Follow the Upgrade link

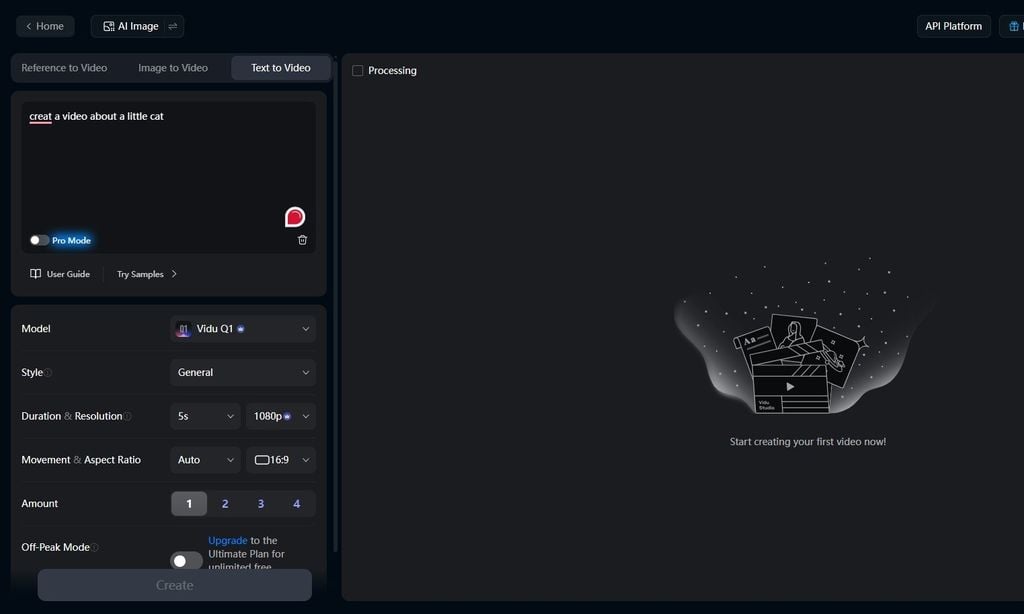pos(227,541)
